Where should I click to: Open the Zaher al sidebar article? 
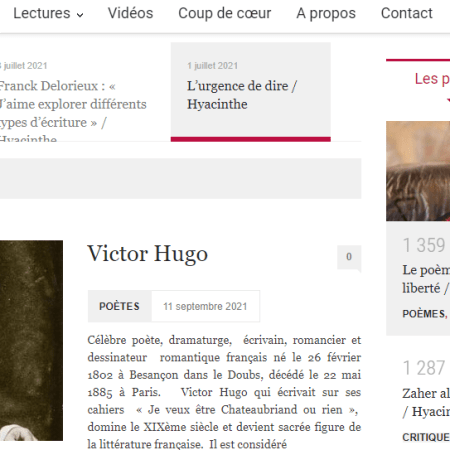426,402
